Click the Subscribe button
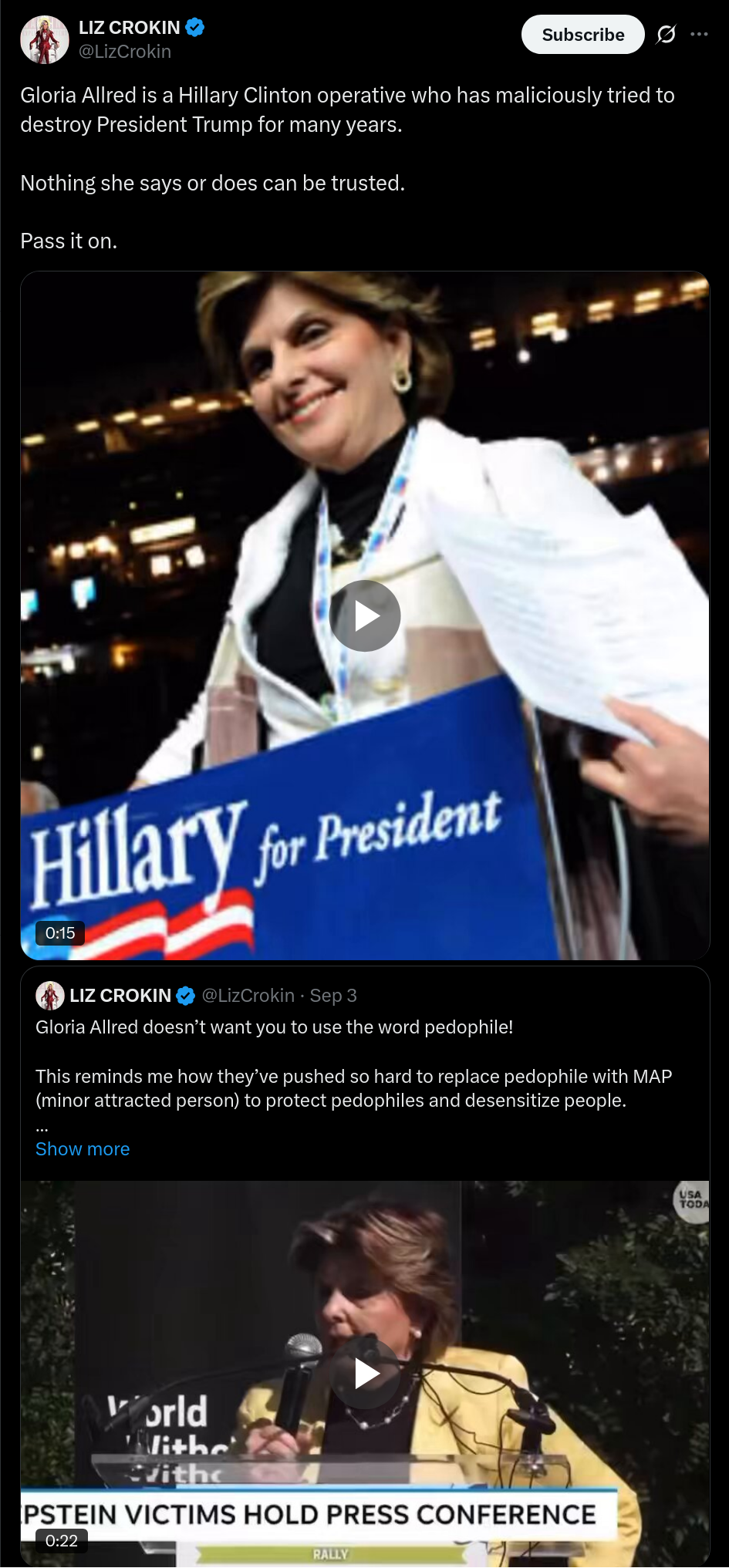The image size is (729, 1568). point(582,35)
